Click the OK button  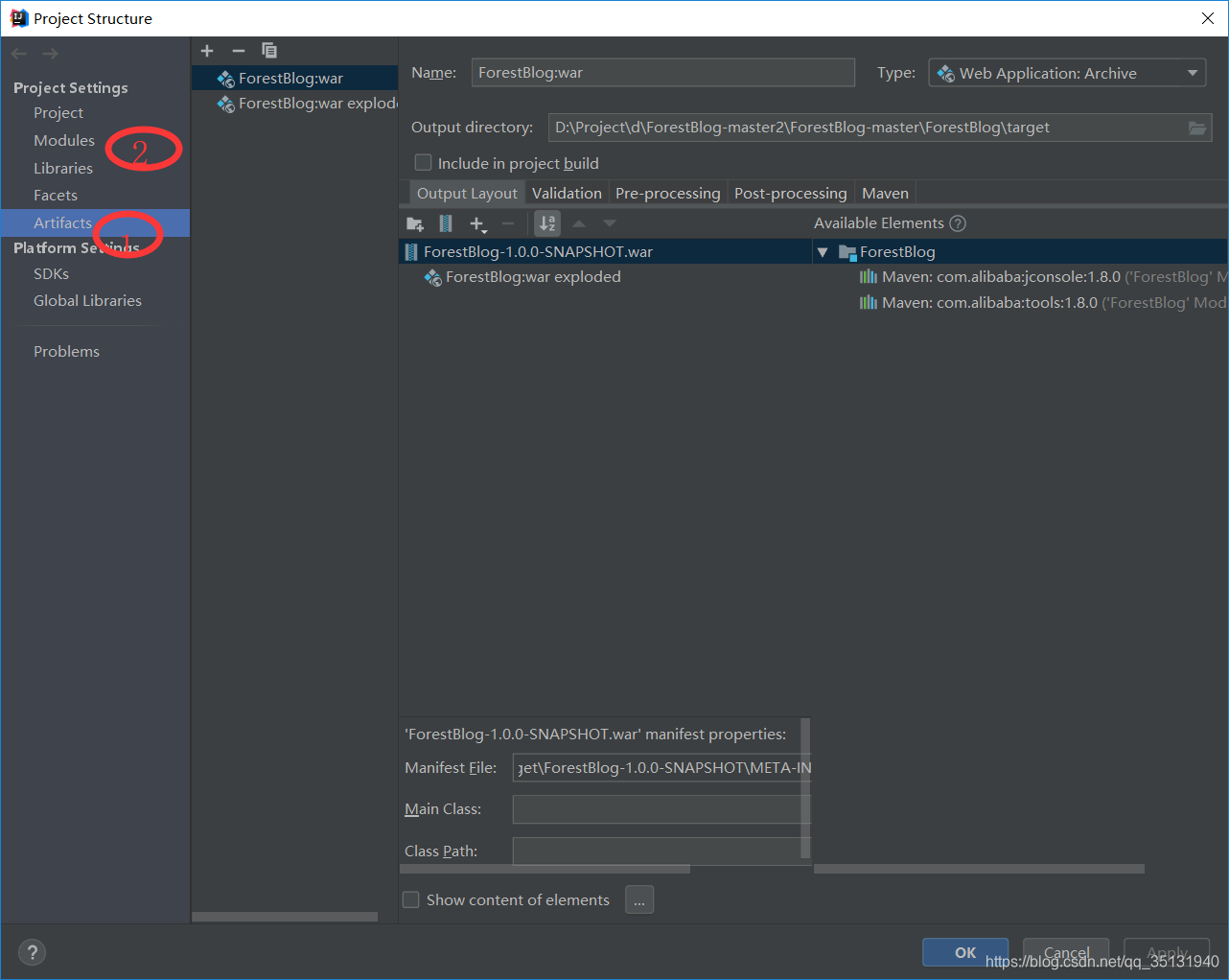point(965,952)
